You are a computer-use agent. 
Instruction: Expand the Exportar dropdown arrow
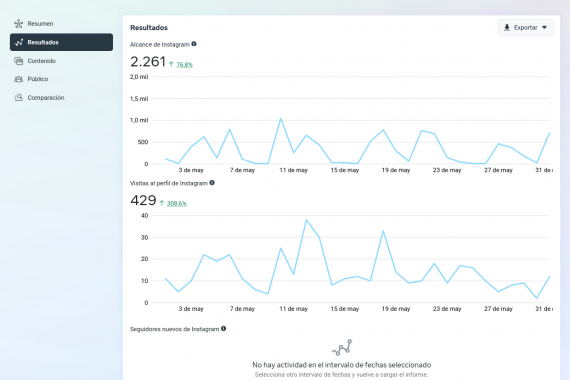(544, 28)
